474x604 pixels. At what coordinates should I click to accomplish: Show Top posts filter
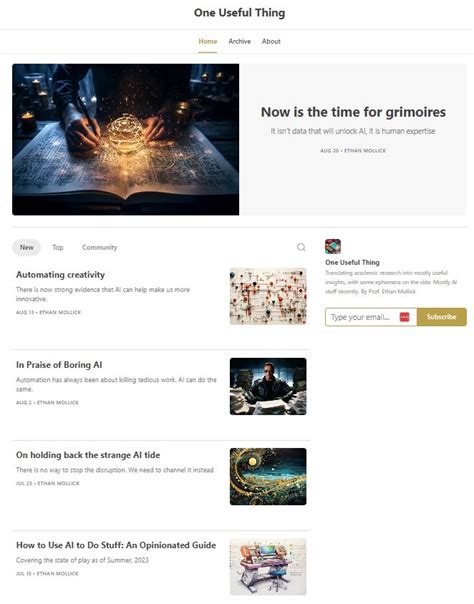point(58,247)
